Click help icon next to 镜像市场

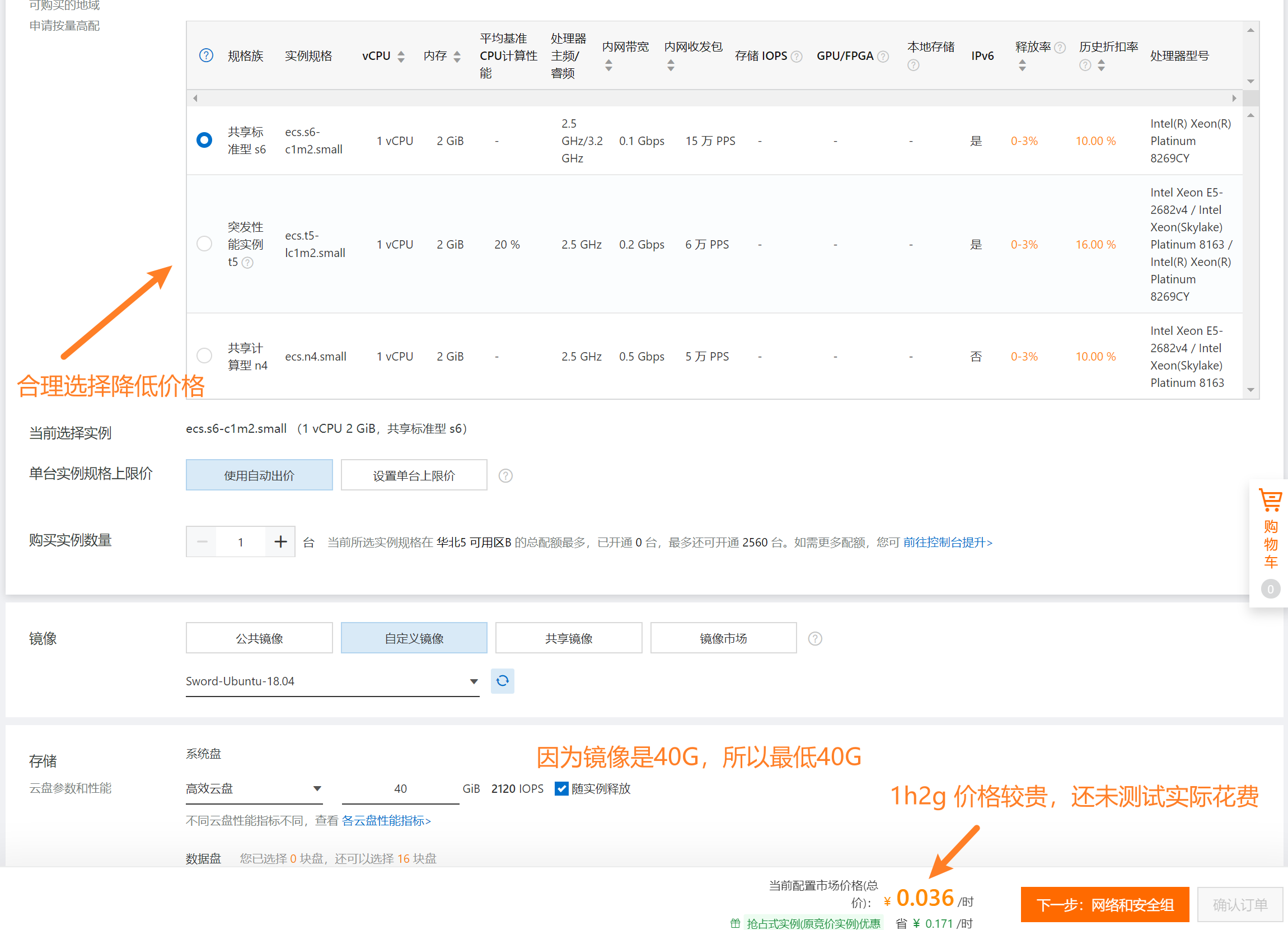point(814,638)
